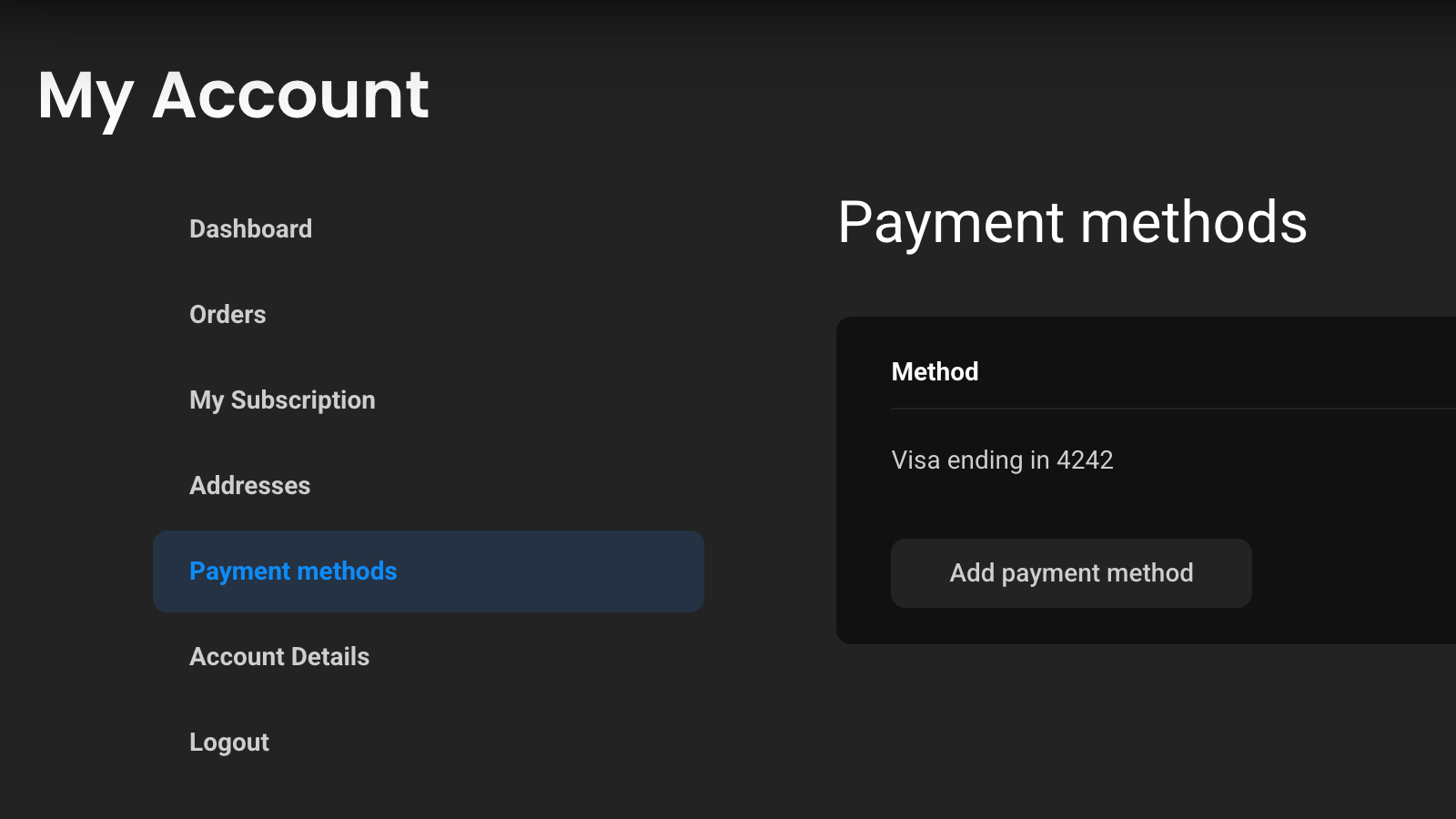Select the Visa ending in 4242 row
The width and height of the screenshot is (1456, 819).
pyautogui.click(x=1002, y=460)
